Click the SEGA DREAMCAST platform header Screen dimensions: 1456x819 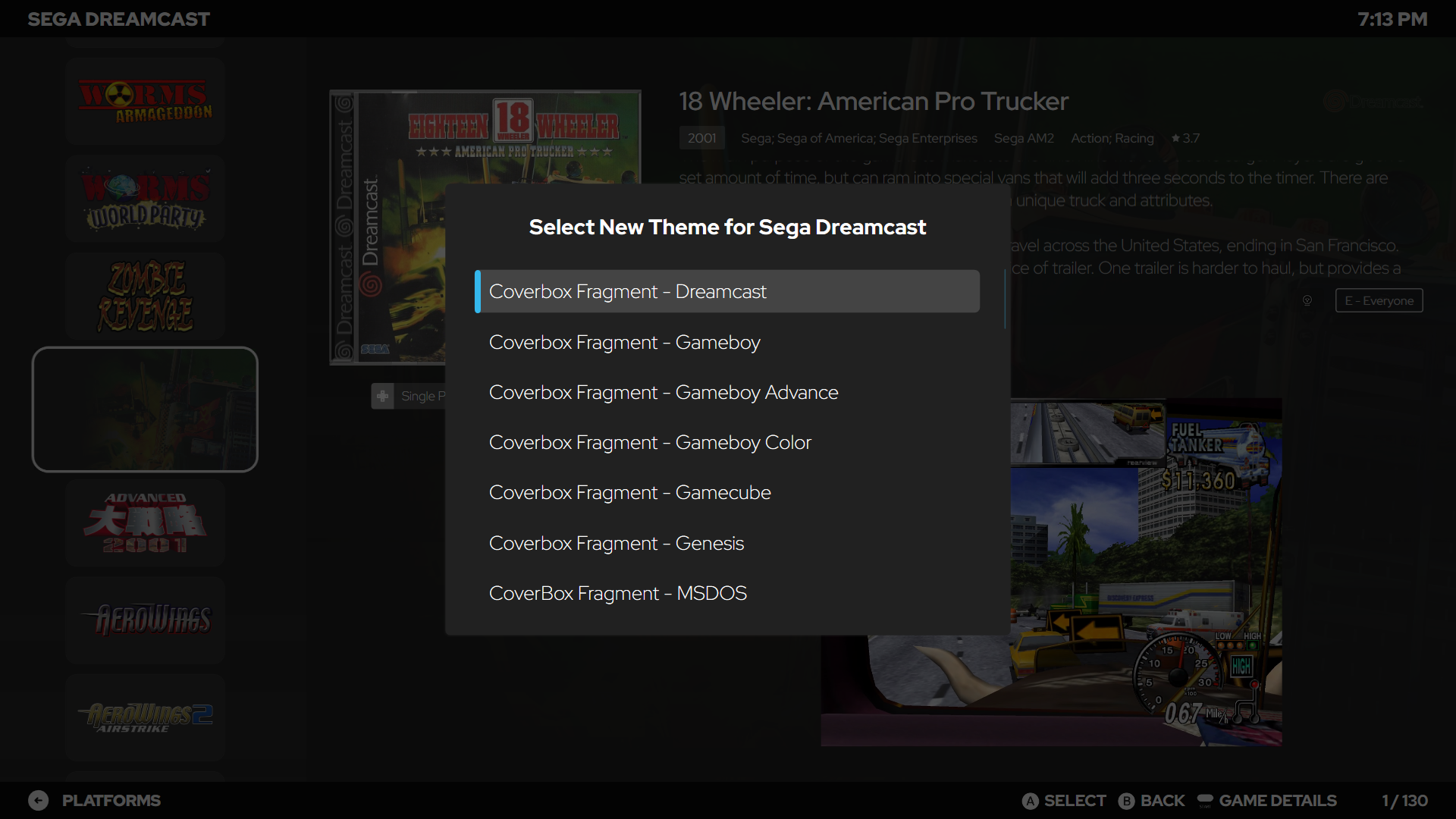(119, 19)
